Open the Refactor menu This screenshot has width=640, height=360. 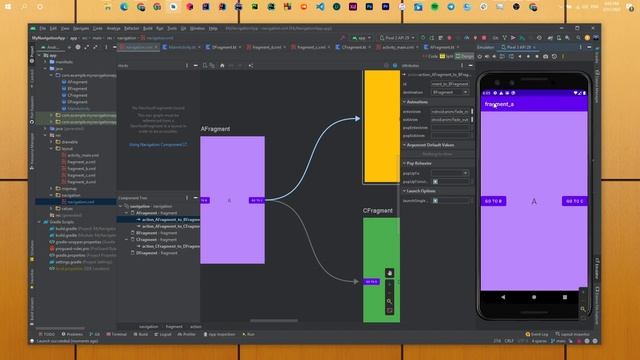pos(131,29)
